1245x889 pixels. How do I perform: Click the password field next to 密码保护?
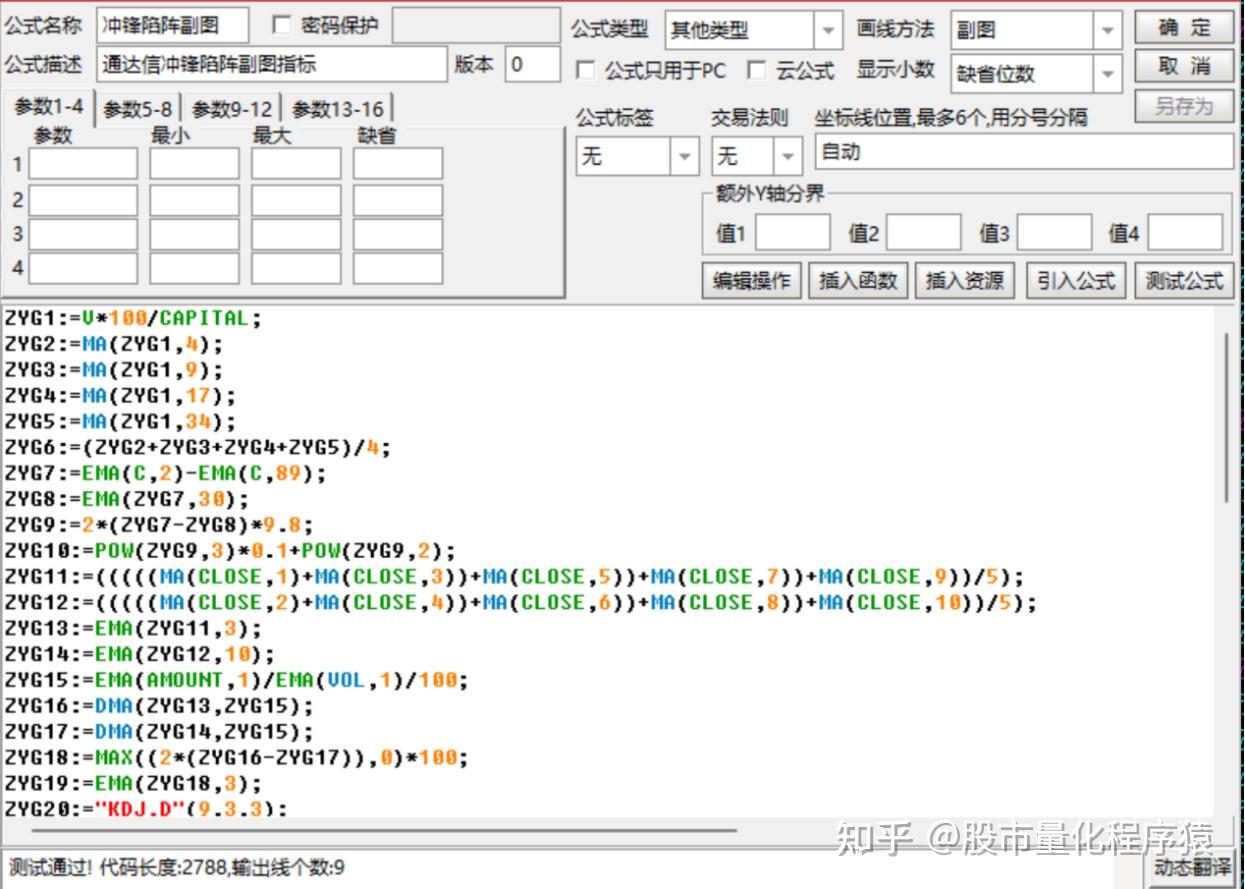475,25
